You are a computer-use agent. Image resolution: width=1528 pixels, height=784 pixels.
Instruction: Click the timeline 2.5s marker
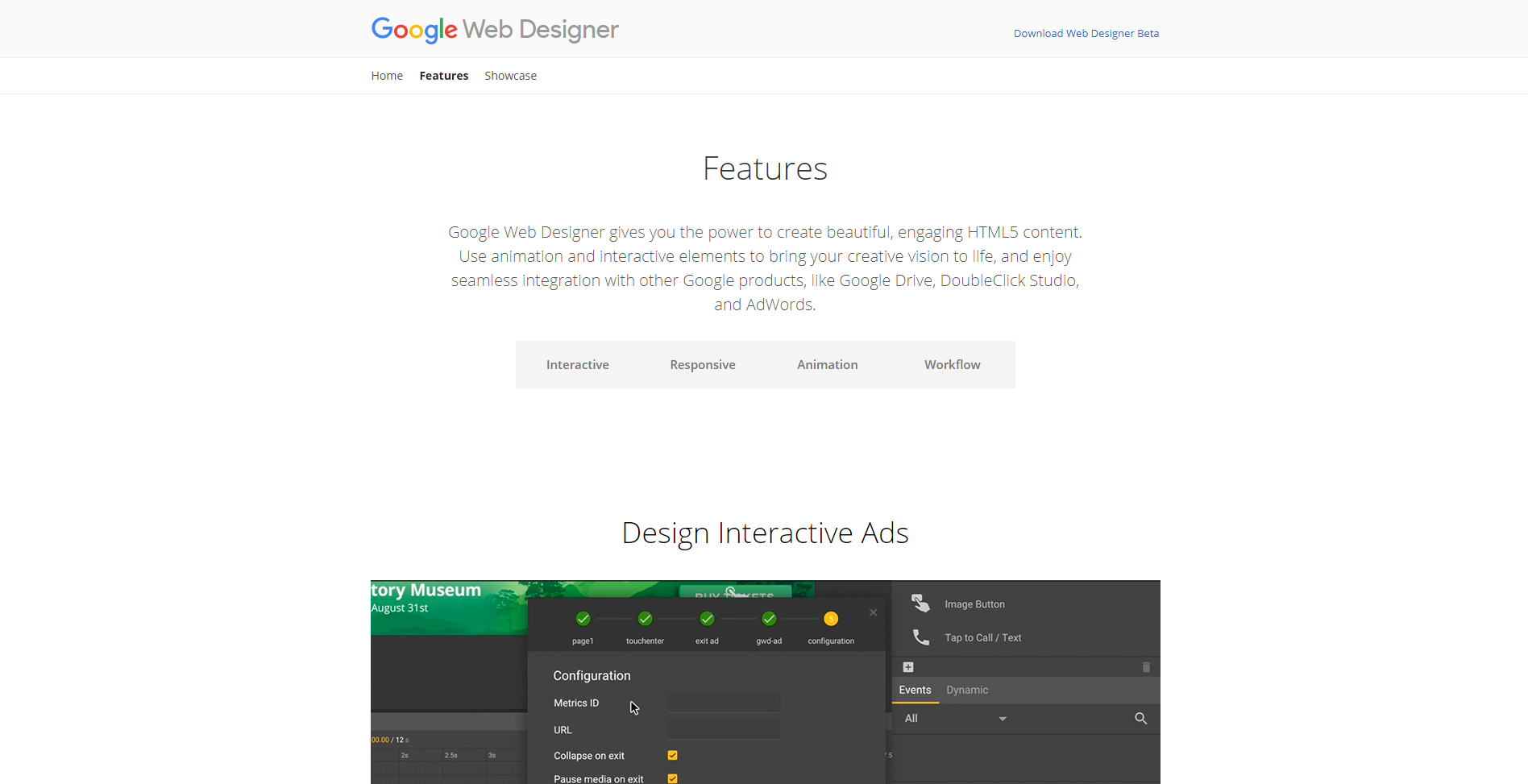pos(451,755)
